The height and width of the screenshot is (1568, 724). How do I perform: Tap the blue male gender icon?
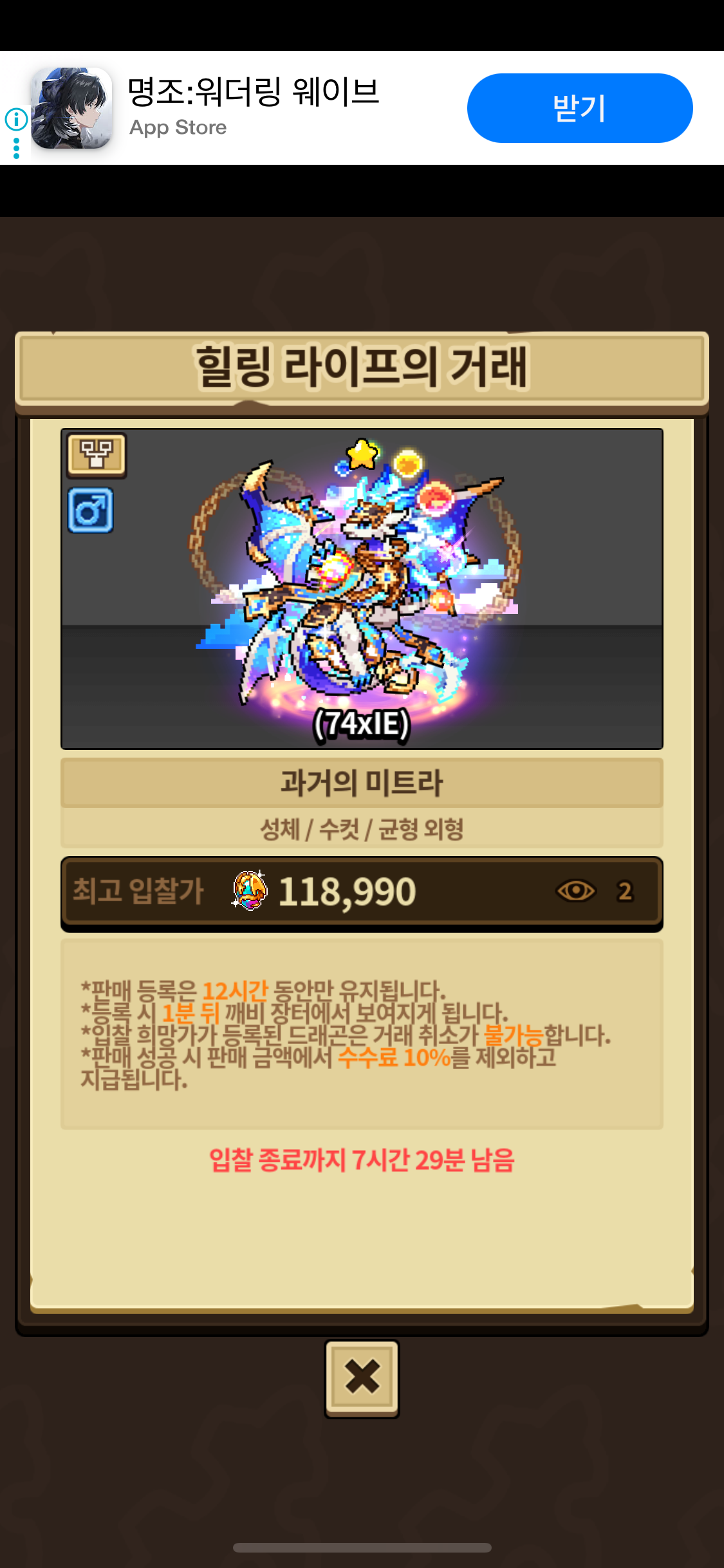point(91,510)
